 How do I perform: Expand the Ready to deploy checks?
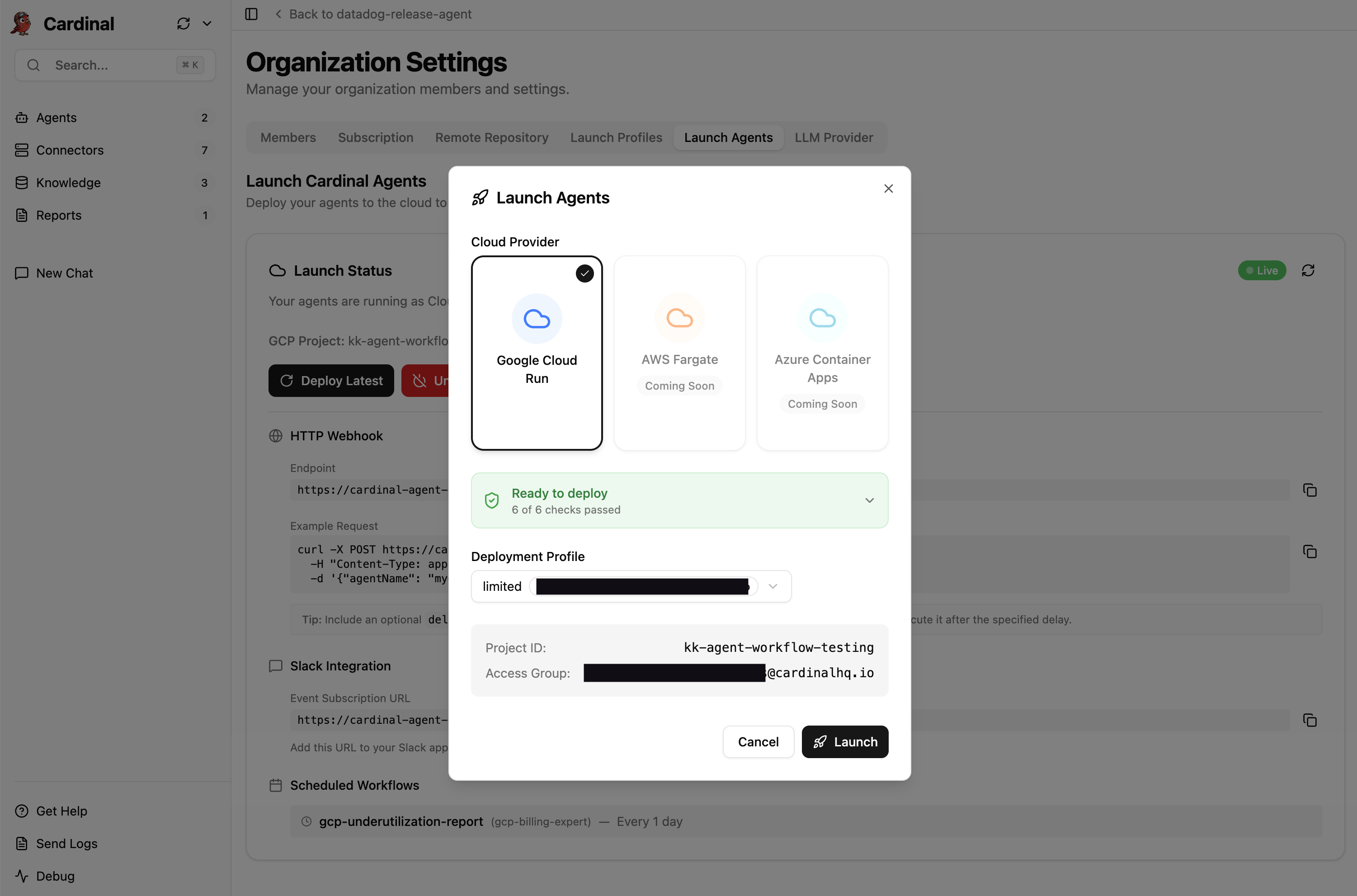(x=869, y=500)
